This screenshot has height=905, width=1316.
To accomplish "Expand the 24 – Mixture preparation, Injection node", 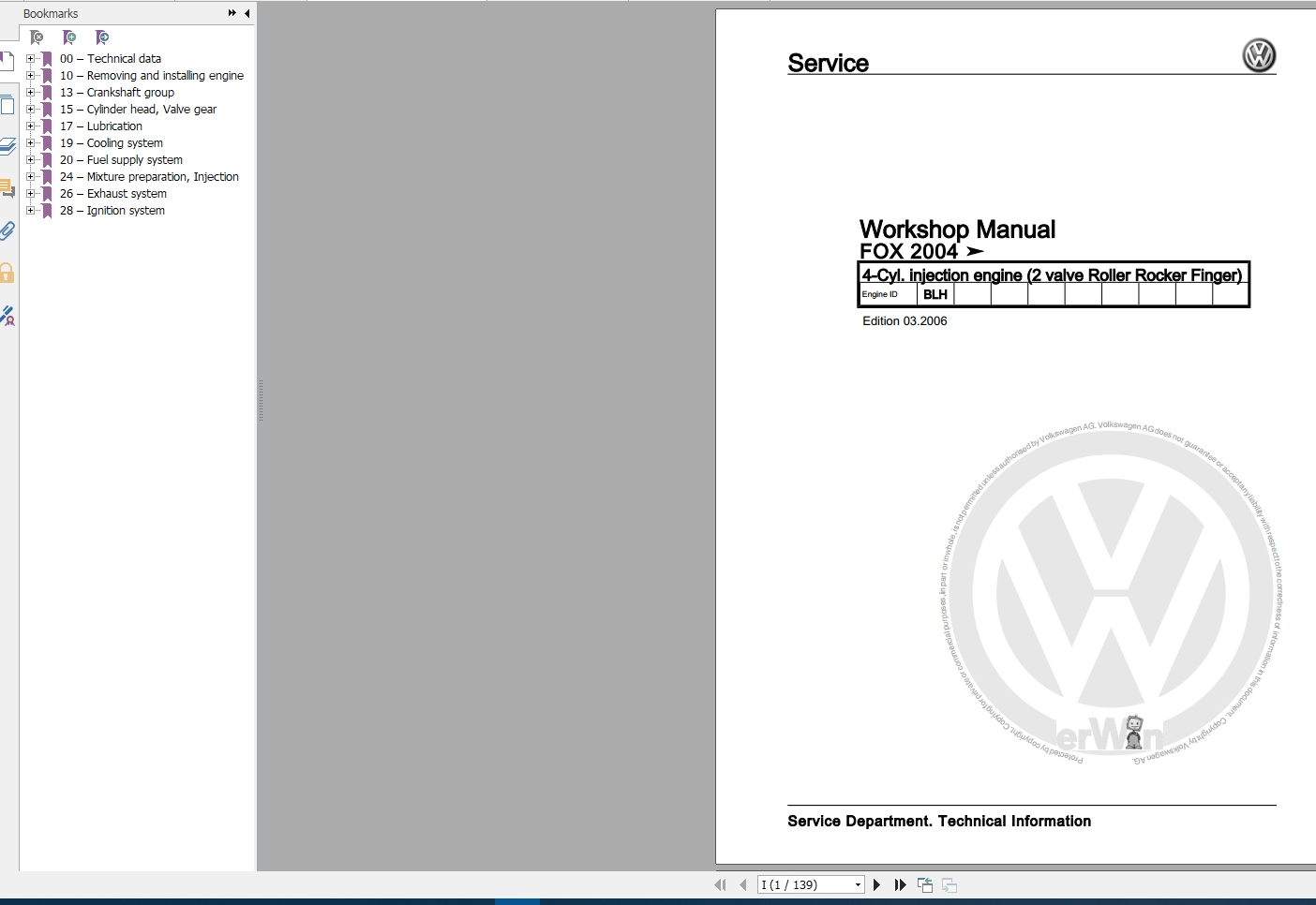I will click(30, 176).
